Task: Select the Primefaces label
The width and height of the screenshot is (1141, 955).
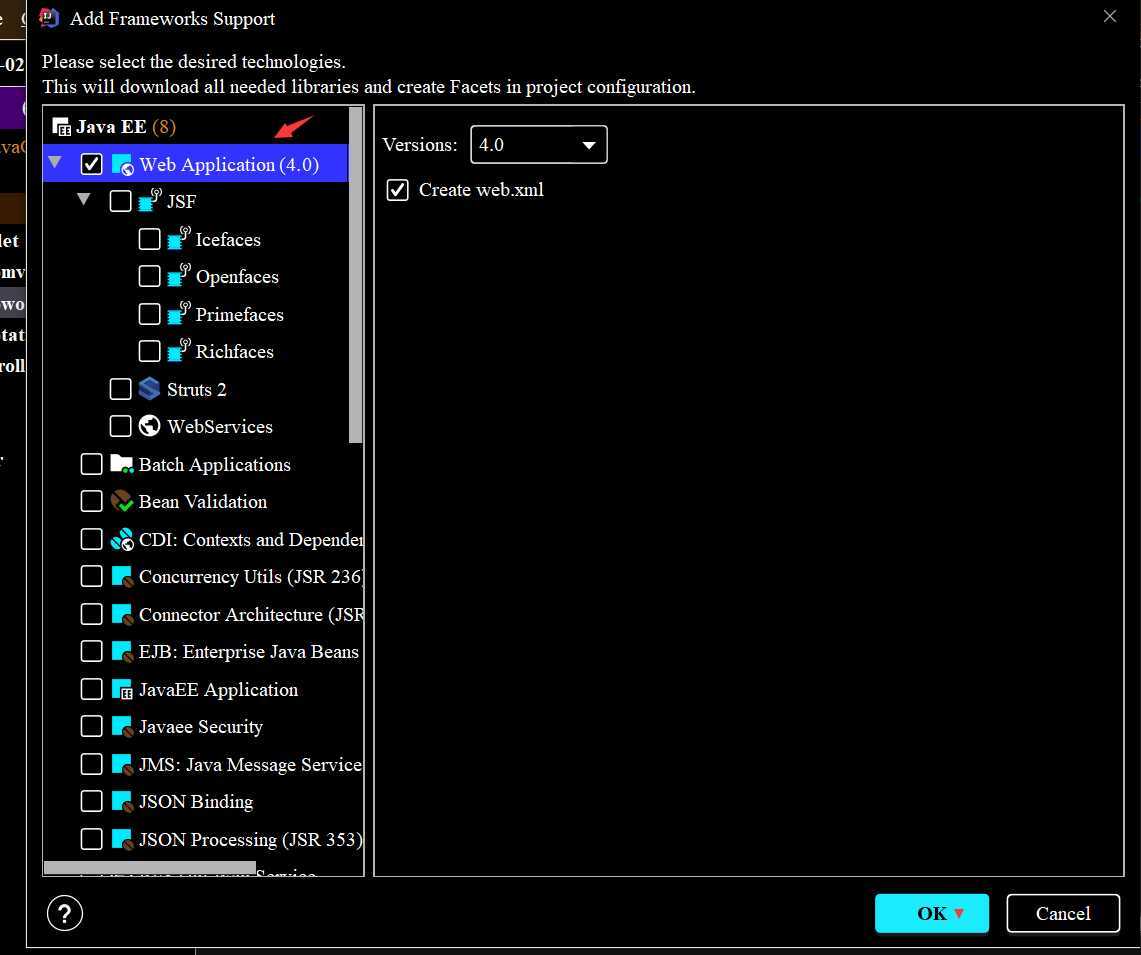Action: coord(239,314)
